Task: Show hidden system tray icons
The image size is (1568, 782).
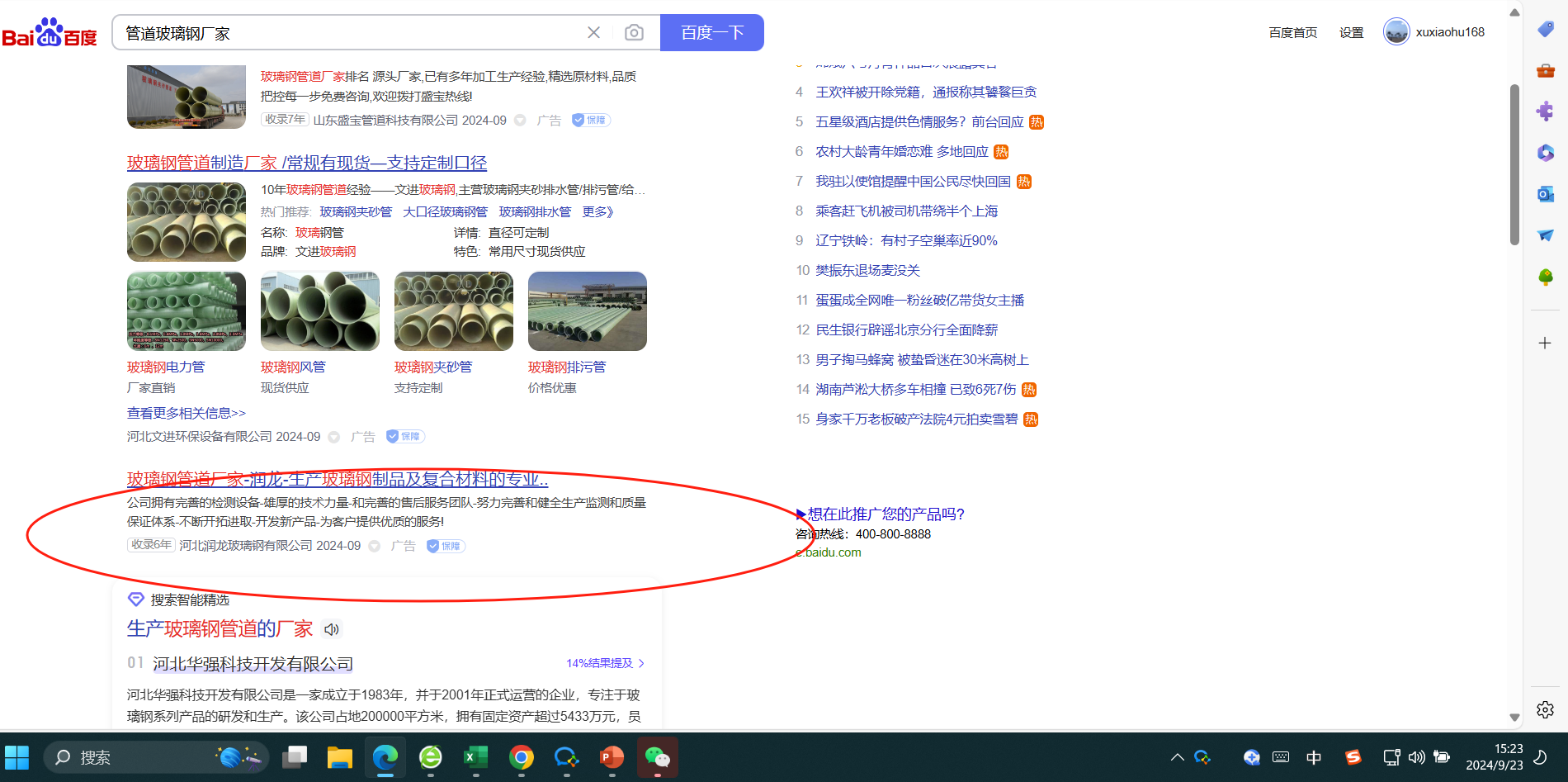Action: (1177, 757)
